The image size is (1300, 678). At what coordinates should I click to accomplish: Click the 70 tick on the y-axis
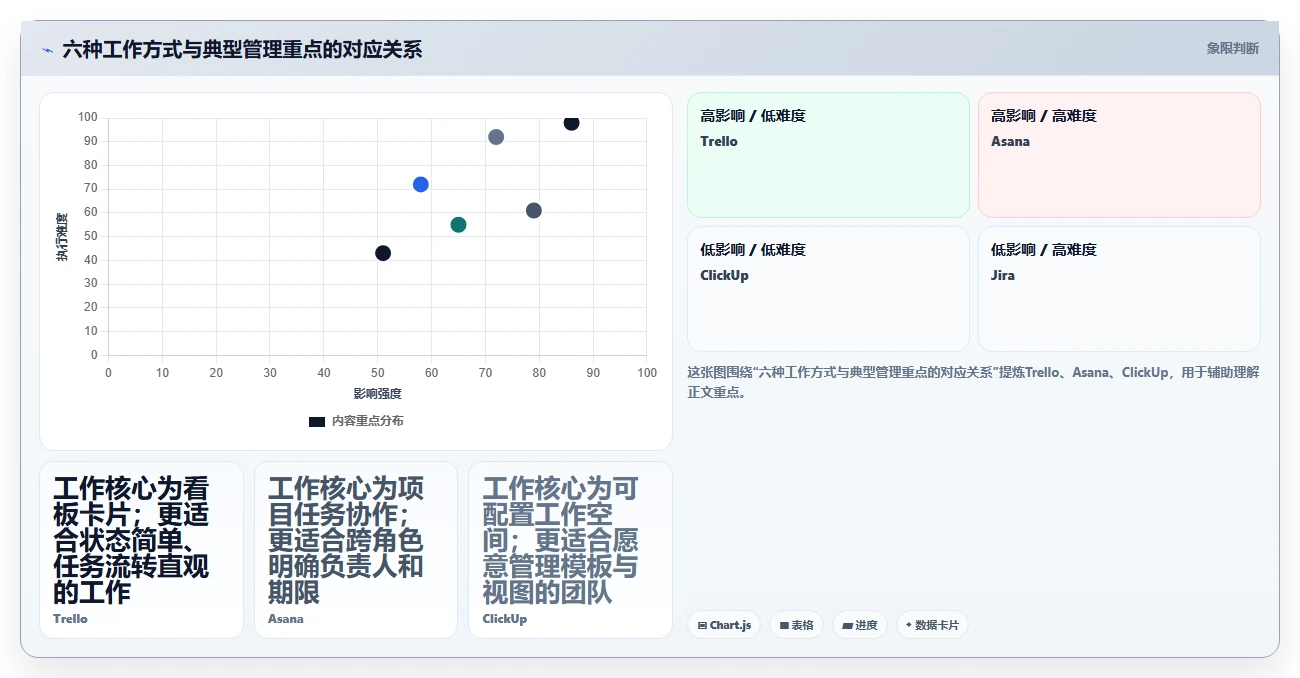pyautogui.click(x=91, y=189)
